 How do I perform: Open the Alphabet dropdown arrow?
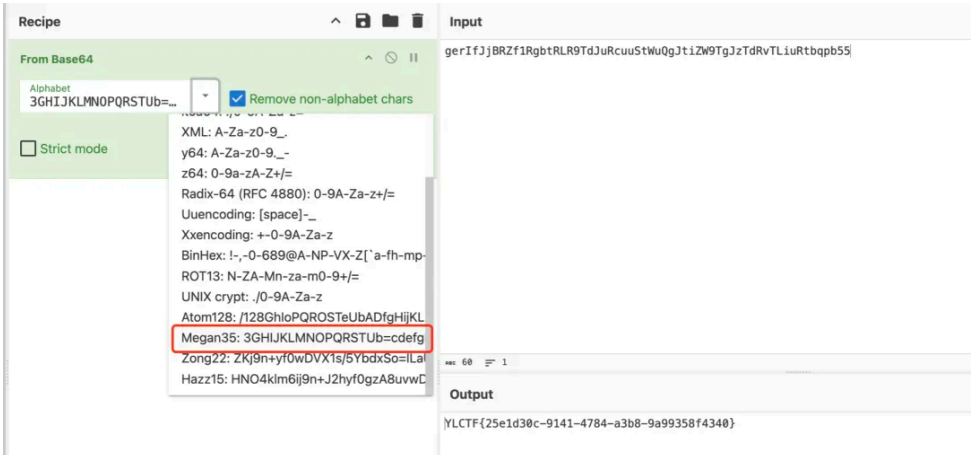coord(205,96)
